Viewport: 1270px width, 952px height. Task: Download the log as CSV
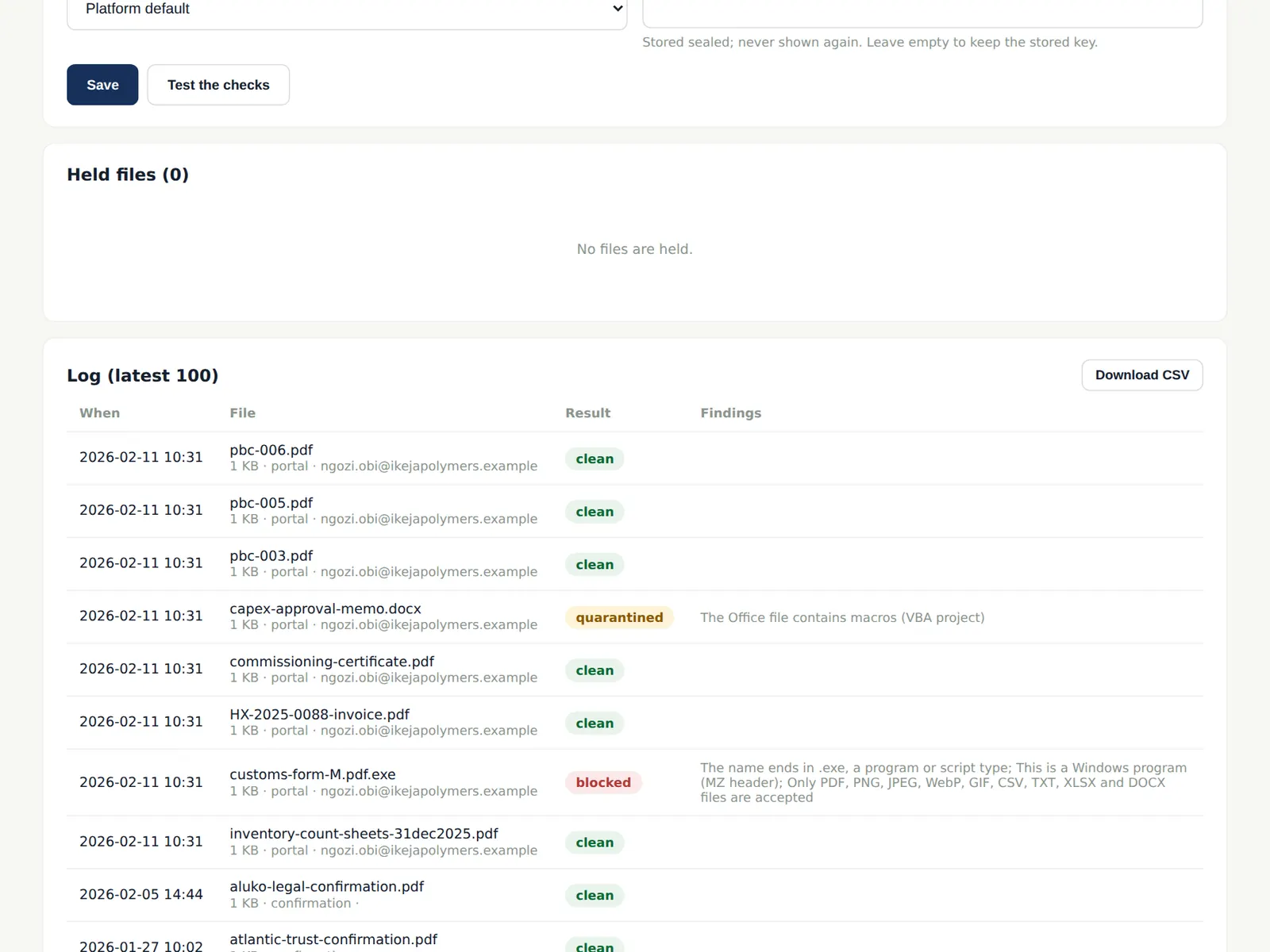(x=1142, y=375)
